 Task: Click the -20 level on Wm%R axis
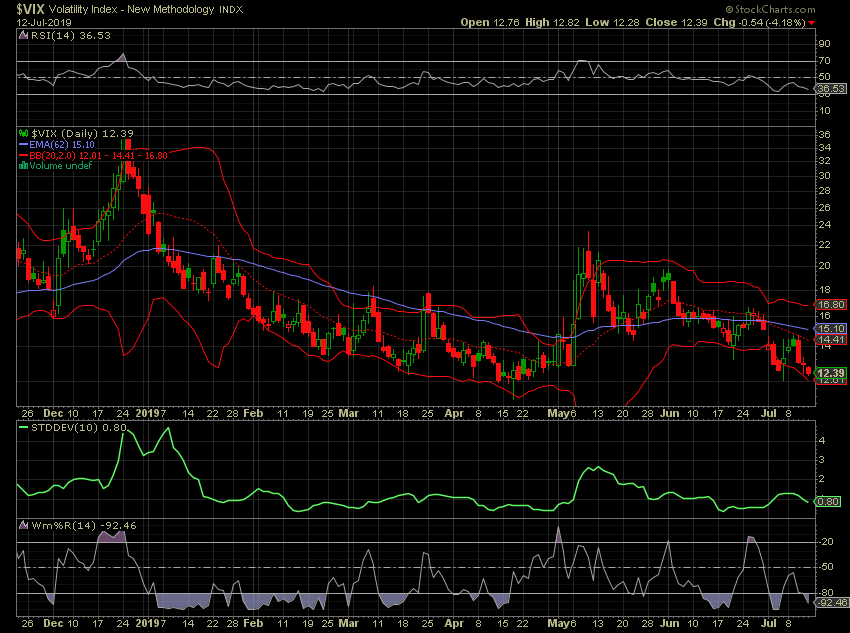826,541
